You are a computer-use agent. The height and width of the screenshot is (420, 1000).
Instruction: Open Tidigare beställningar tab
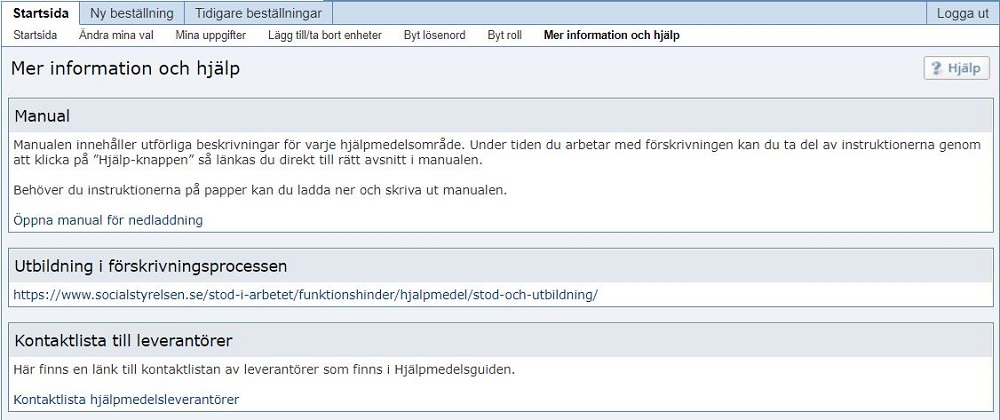[x=258, y=13]
